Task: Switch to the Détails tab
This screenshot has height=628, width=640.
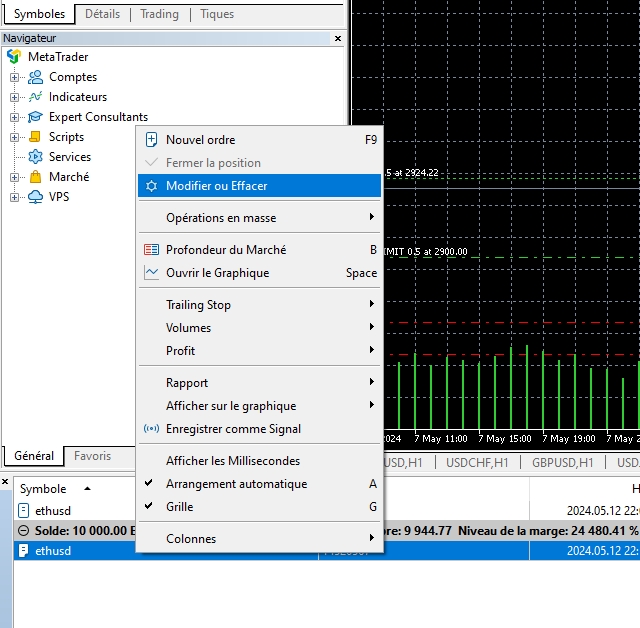Action: (x=102, y=14)
